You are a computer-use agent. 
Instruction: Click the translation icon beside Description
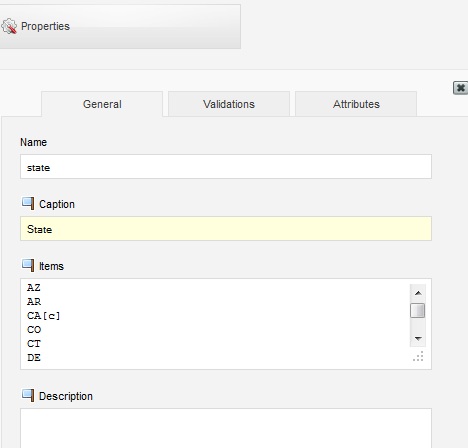(28, 395)
